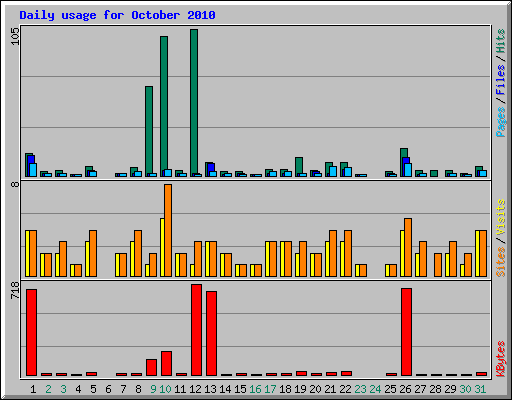Click day label "15" on the x-axis

coord(240,389)
